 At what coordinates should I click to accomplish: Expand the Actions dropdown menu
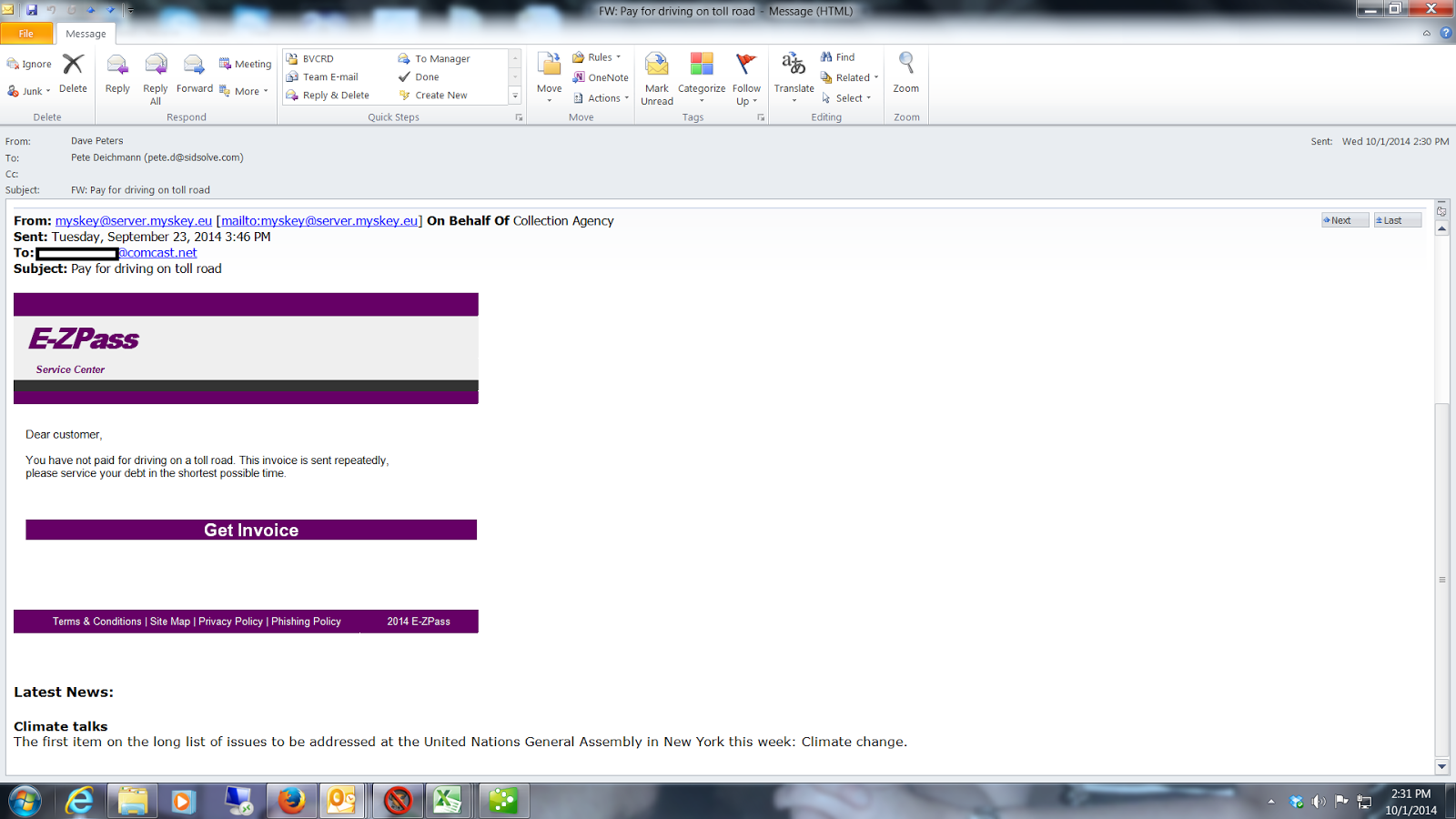pyautogui.click(x=601, y=98)
